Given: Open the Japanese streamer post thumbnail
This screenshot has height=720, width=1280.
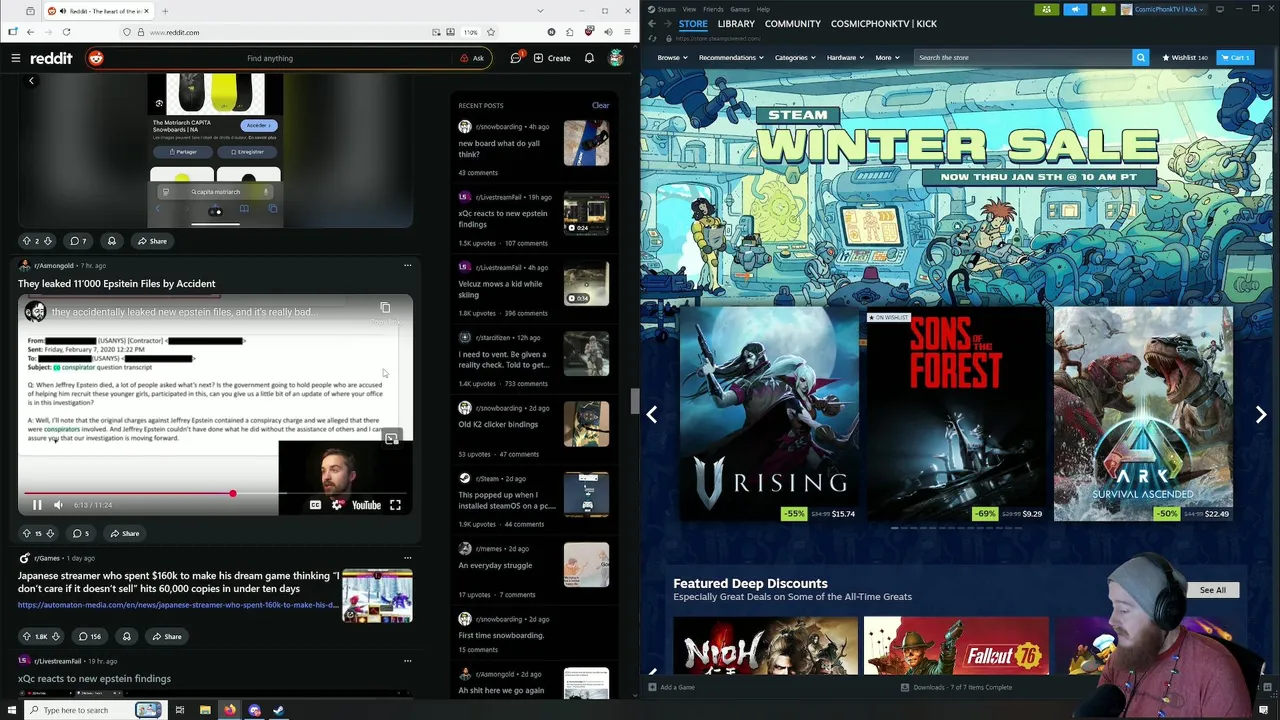Looking at the screenshot, I should pyautogui.click(x=377, y=595).
